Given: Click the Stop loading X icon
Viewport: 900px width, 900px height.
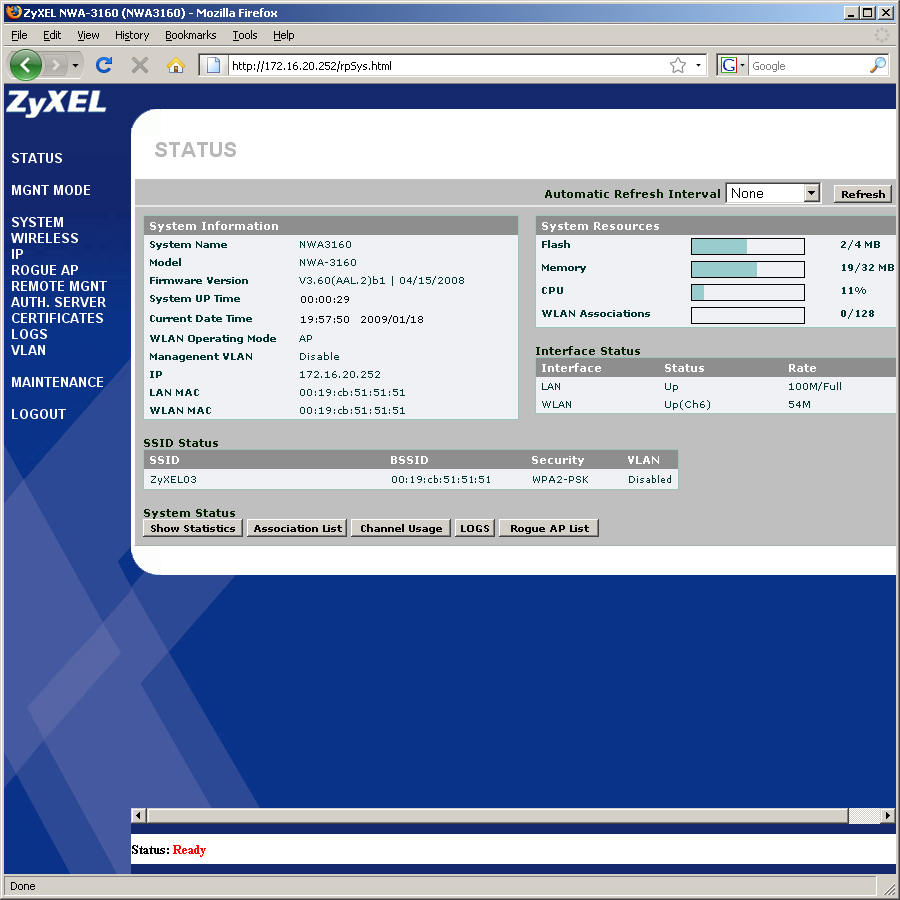Looking at the screenshot, I should coord(139,65).
